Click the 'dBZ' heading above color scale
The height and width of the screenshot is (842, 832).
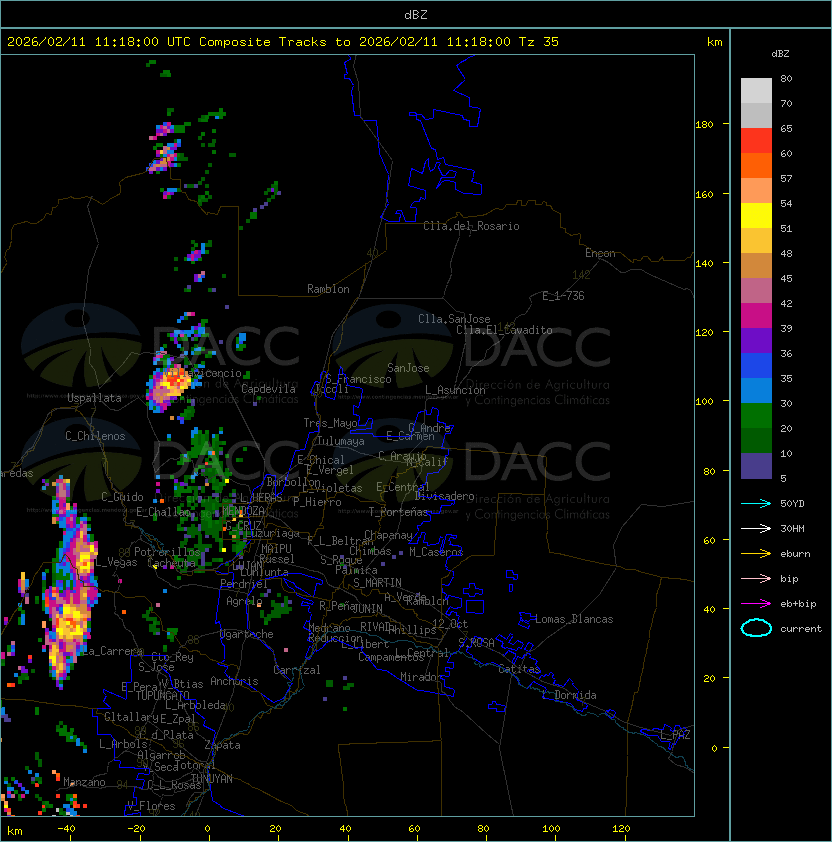(780, 54)
